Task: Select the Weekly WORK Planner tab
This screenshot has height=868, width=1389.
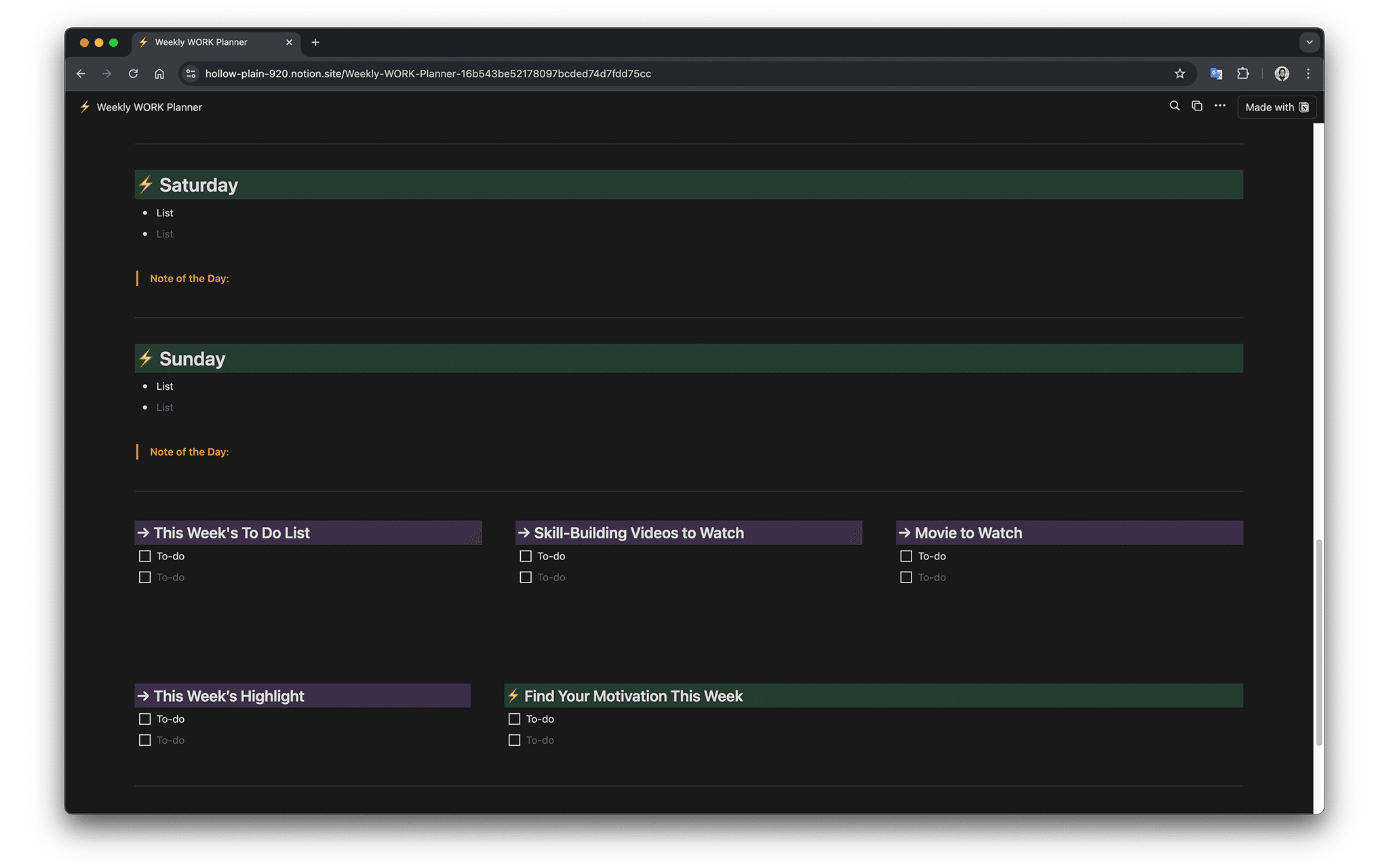Action: coord(210,42)
